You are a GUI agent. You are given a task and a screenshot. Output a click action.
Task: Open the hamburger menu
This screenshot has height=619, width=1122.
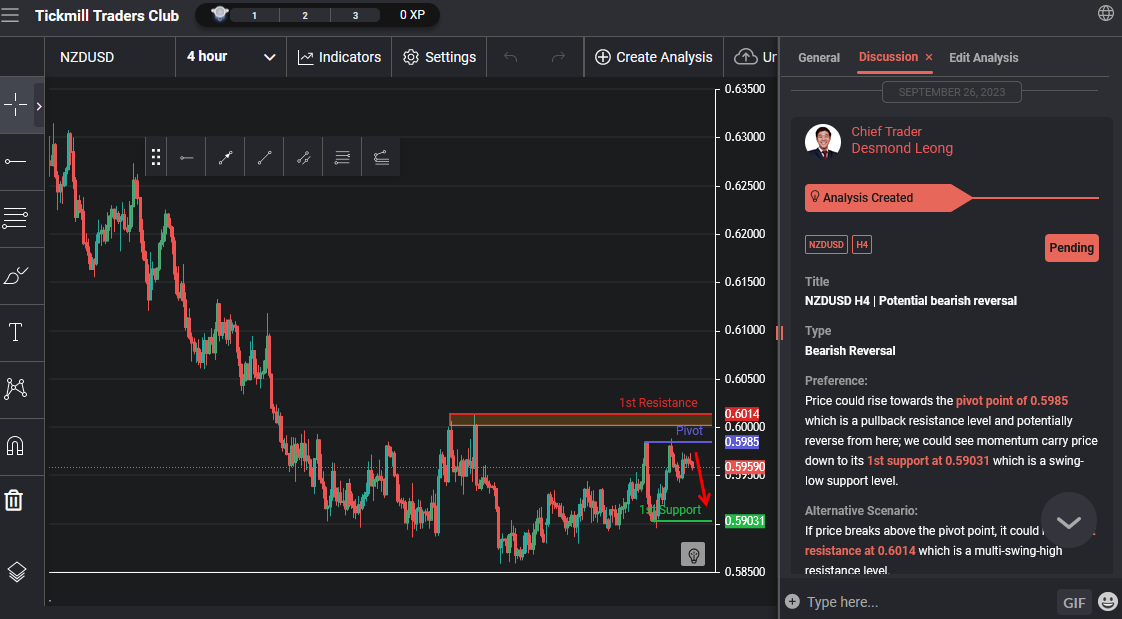click(x=10, y=15)
